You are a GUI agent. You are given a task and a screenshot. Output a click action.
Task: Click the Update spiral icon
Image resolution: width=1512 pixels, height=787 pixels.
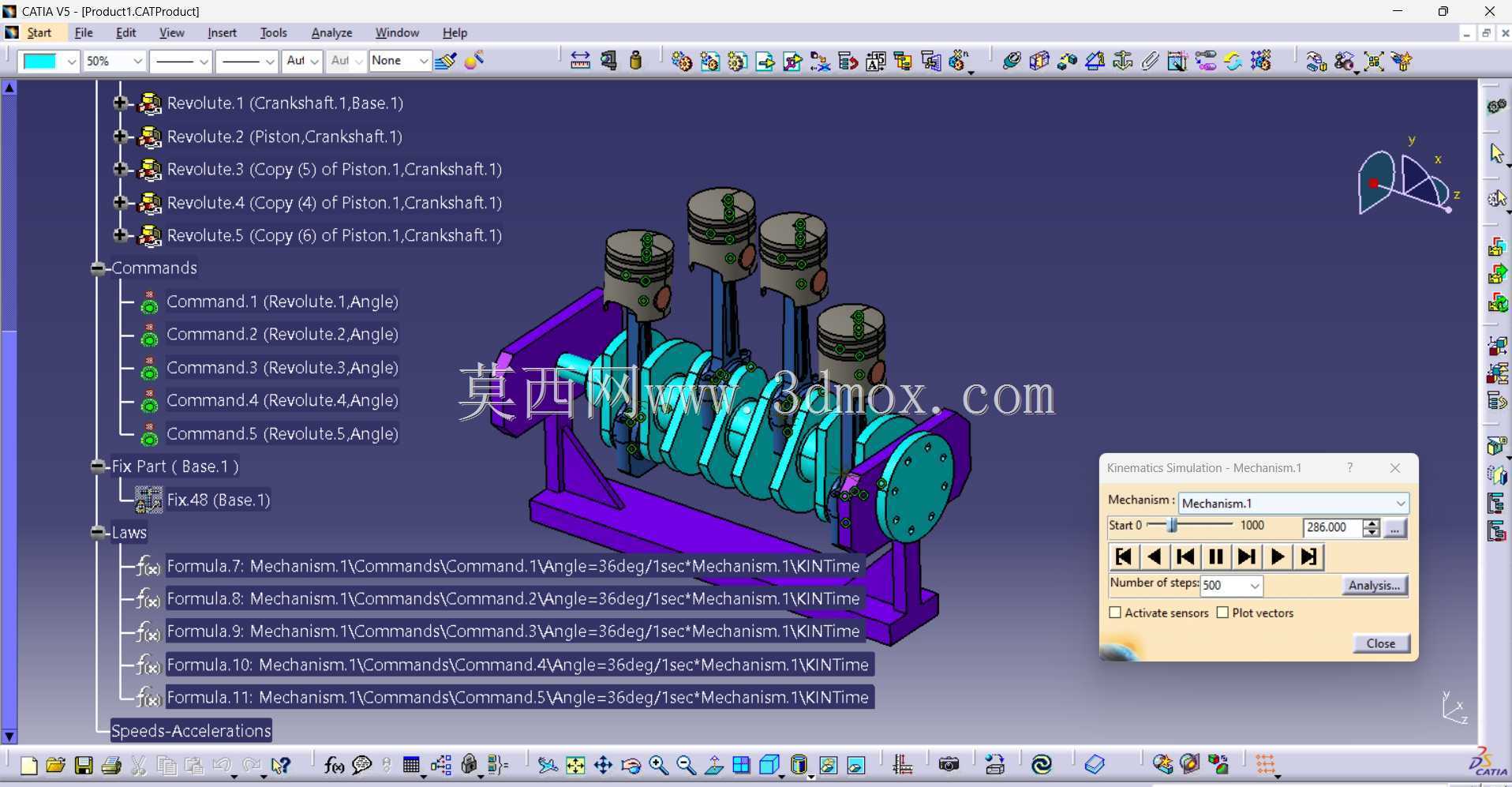(x=1042, y=765)
